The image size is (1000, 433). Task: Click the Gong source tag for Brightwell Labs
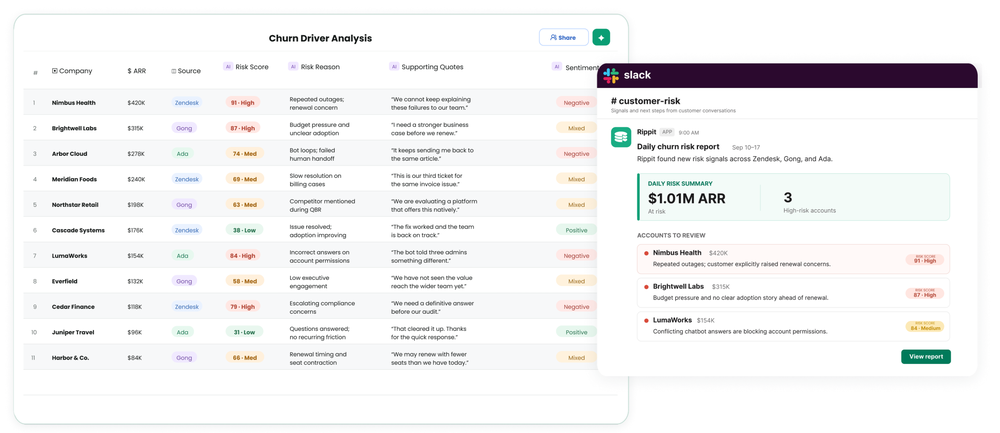(184, 128)
